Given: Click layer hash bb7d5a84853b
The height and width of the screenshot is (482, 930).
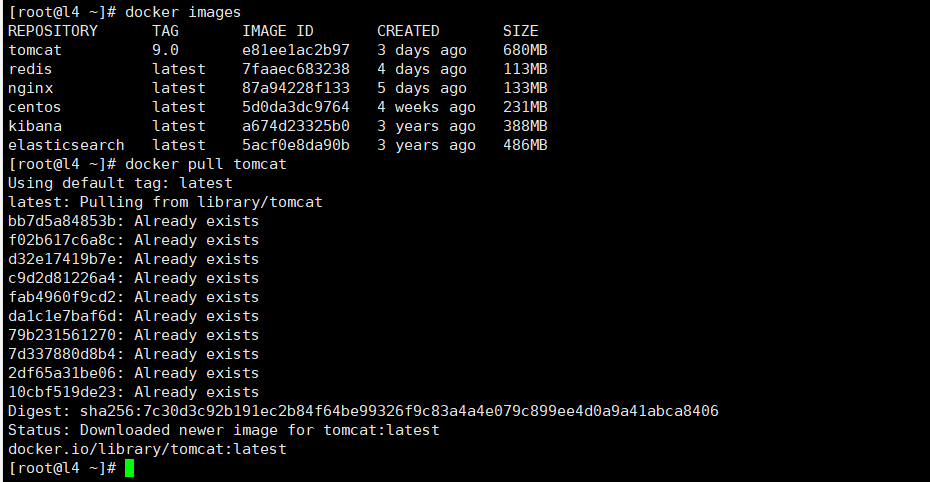Looking at the screenshot, I should (x=62, y=221).
